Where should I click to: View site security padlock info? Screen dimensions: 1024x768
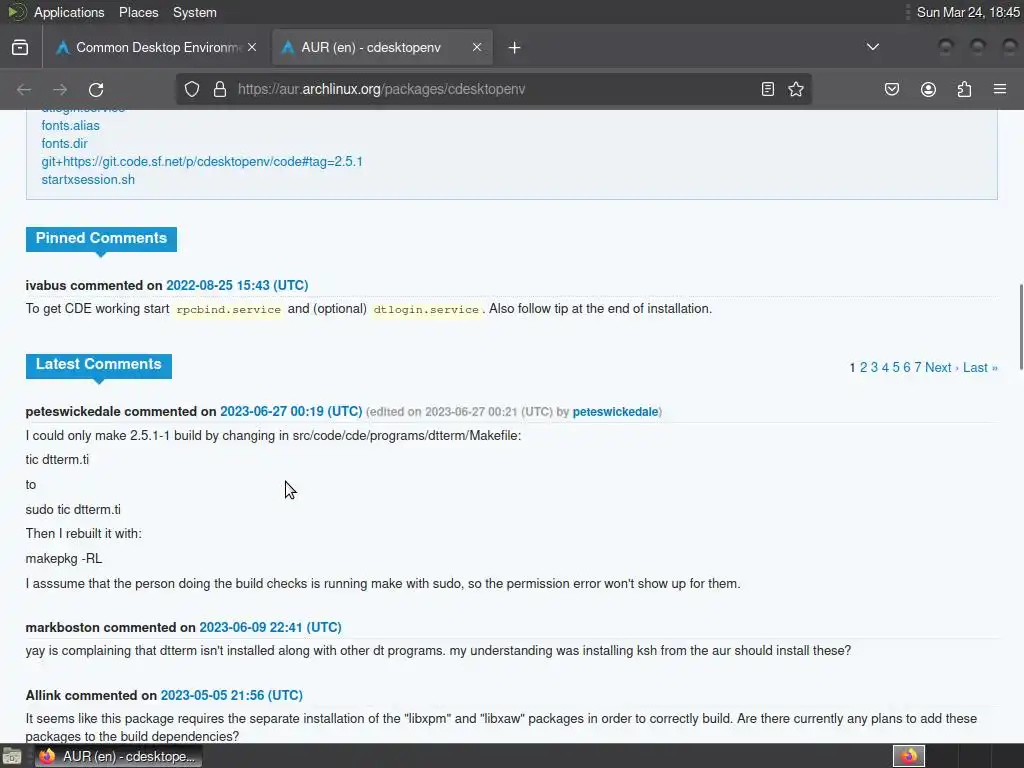tap(220, 89)
